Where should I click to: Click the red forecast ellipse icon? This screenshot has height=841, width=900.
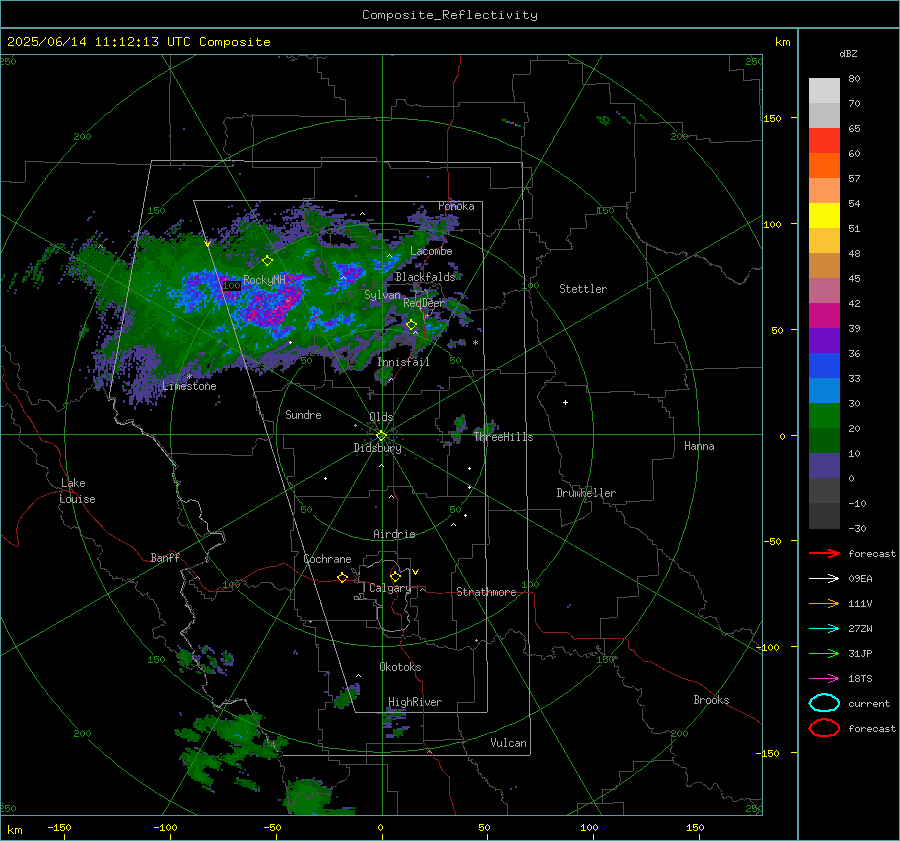click(x=824, y=728)
